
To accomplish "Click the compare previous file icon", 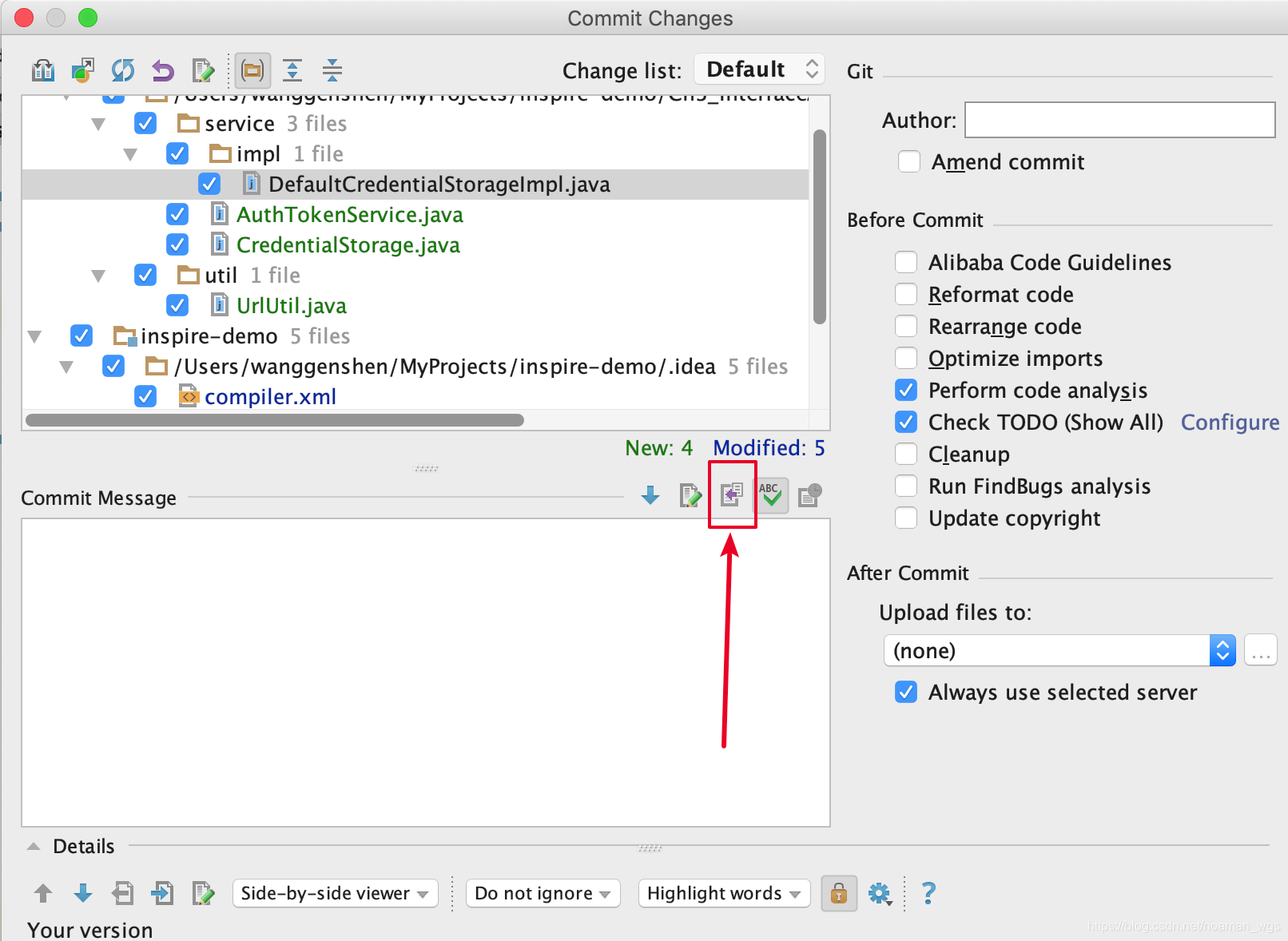I will point(123,893).
